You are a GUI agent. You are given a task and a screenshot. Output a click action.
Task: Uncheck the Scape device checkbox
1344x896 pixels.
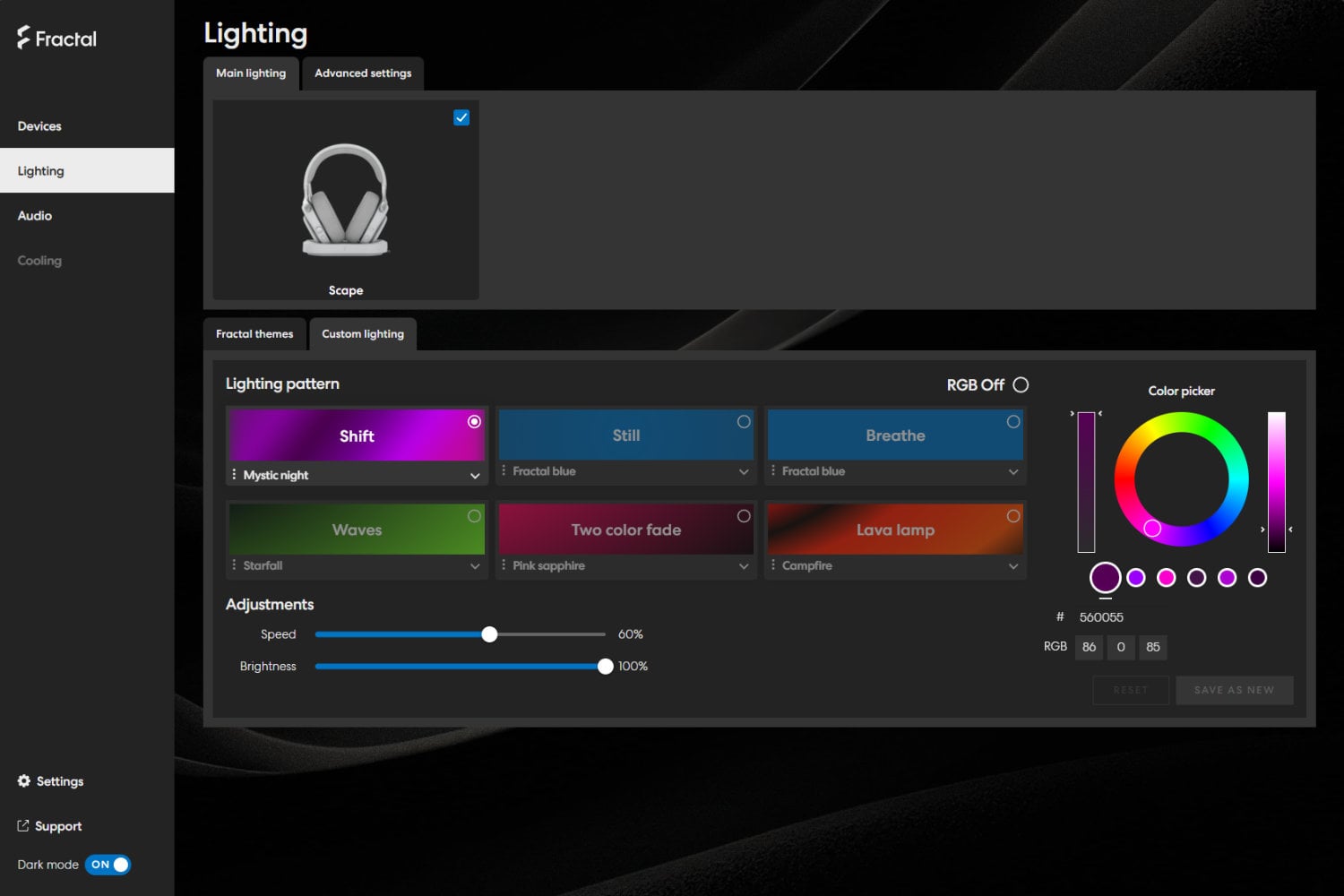[461, 116]
